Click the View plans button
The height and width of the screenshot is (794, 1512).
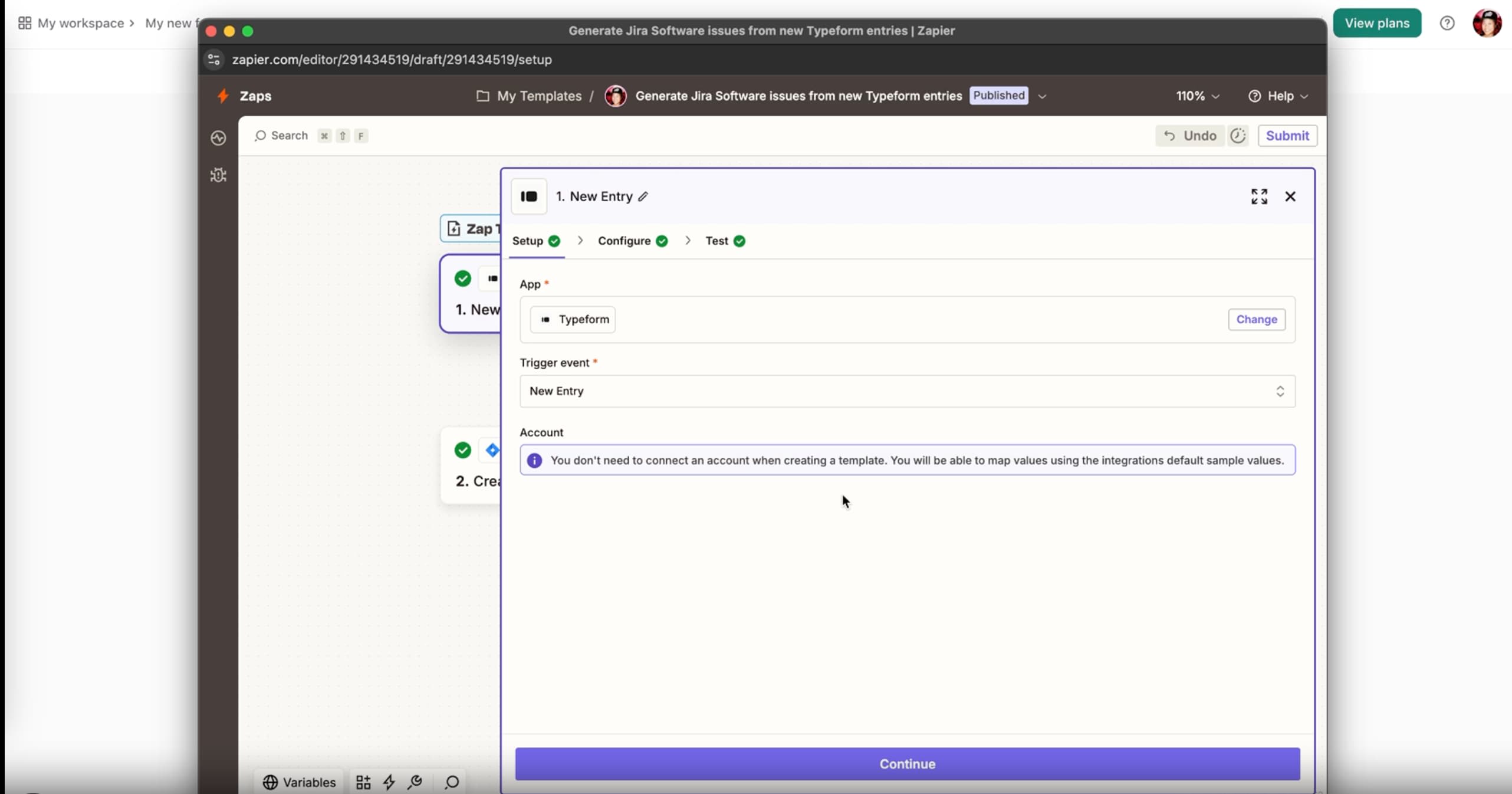tap(1377, 23)
